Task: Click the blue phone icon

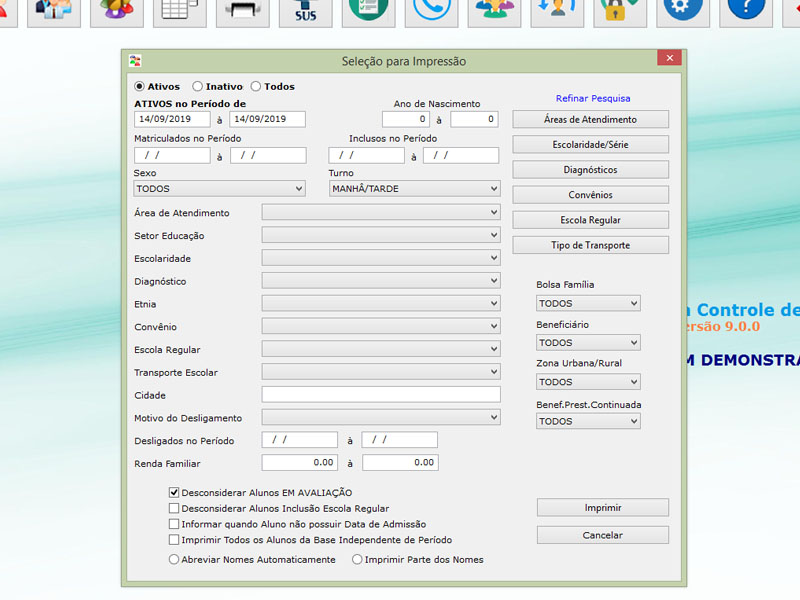Action: point(432,11)
